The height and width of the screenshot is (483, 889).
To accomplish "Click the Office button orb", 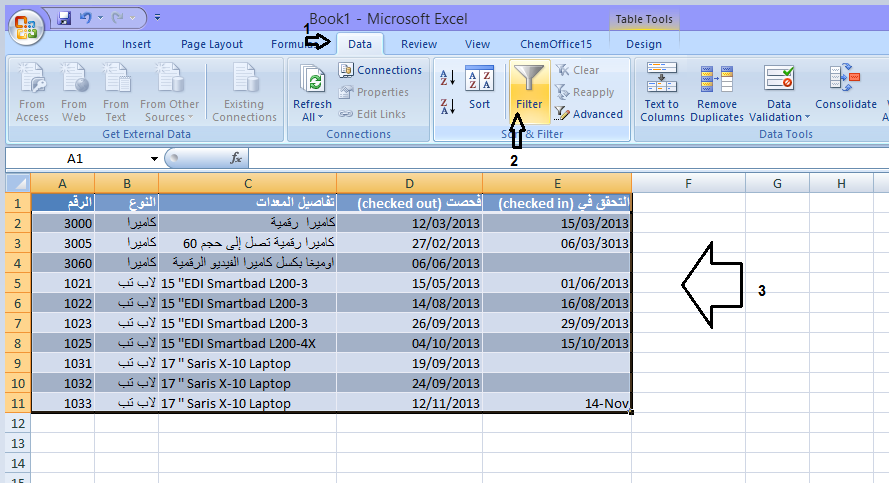I will 26,27.
